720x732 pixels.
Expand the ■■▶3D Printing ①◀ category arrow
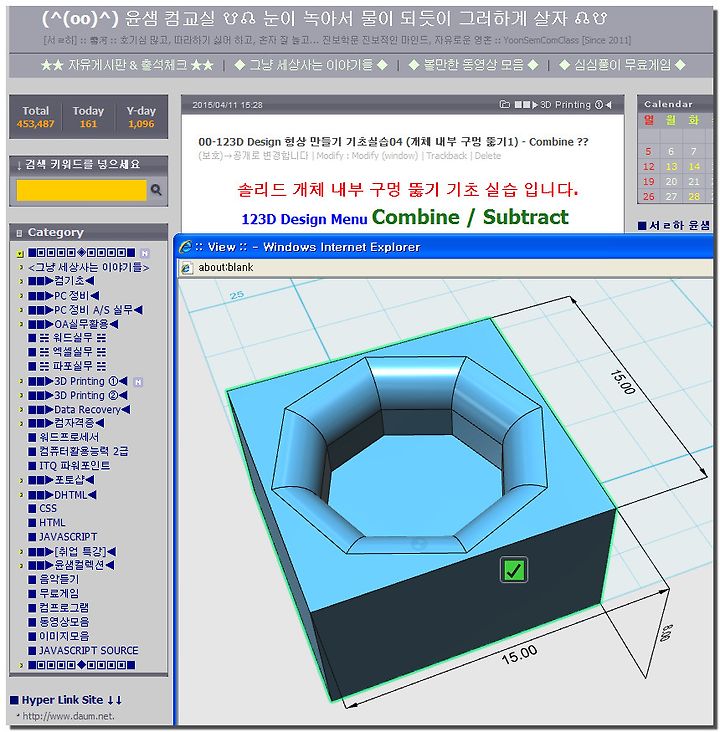coord(21,381)
